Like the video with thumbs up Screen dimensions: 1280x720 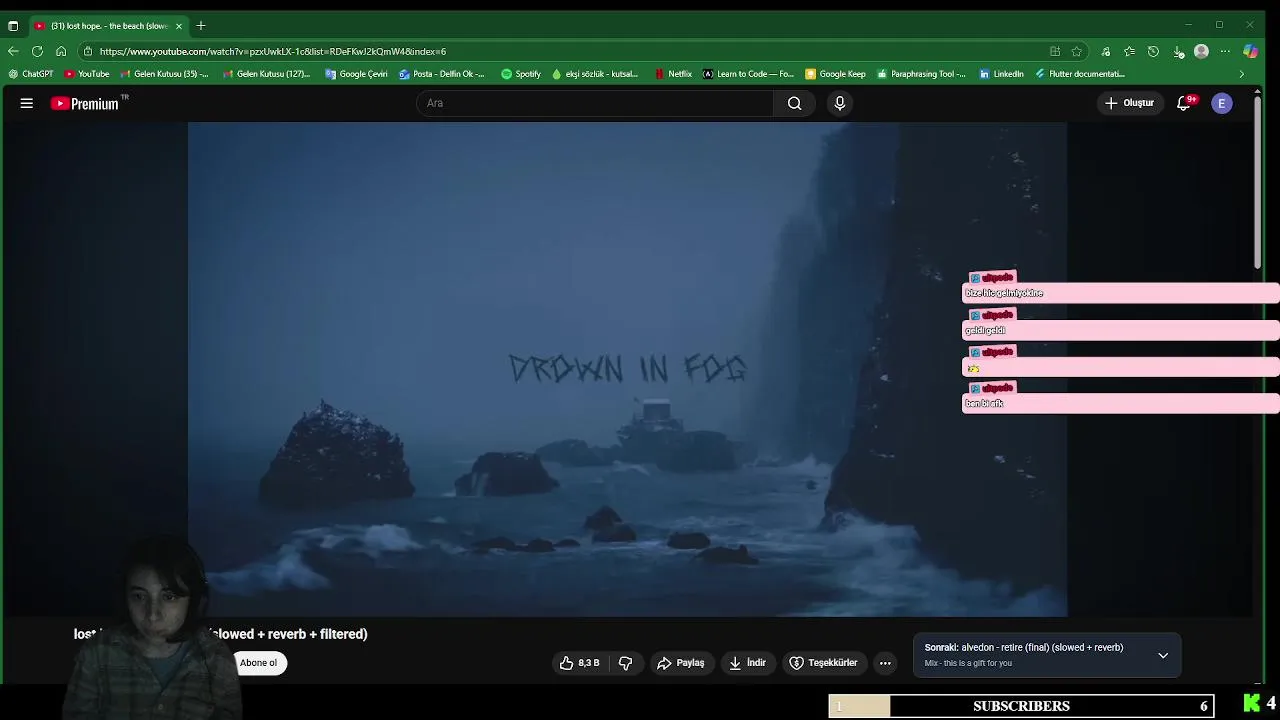point(580,663)
